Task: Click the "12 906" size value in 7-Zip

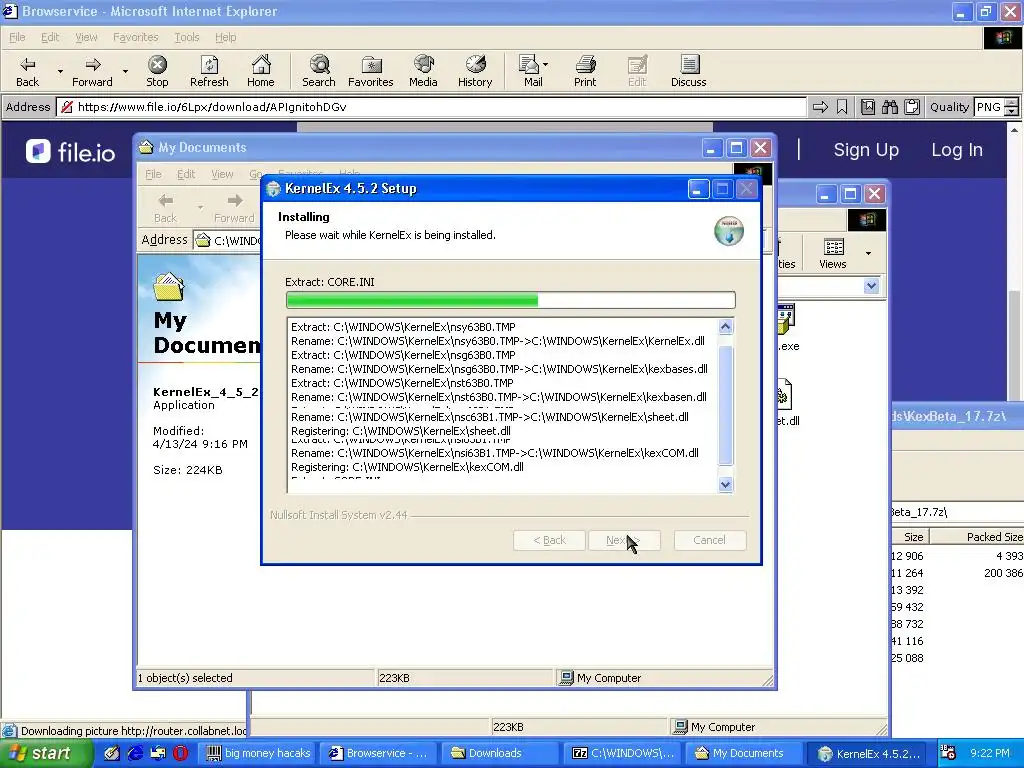Action: coord(907,556)
